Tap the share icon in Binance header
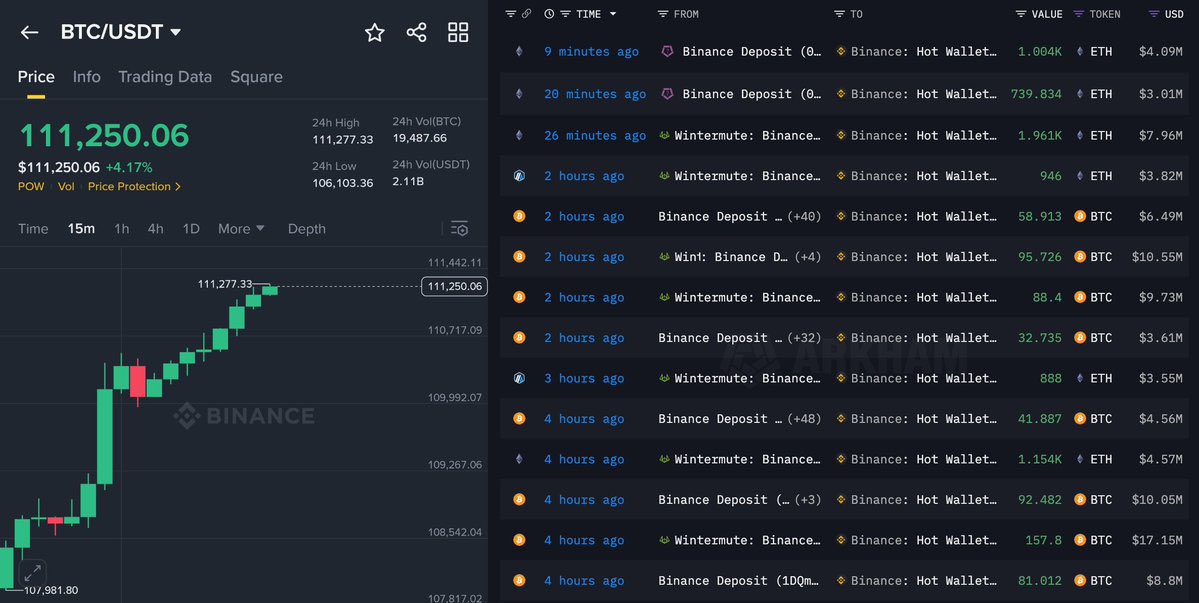 pyautogui.click(x=417, y=32)
